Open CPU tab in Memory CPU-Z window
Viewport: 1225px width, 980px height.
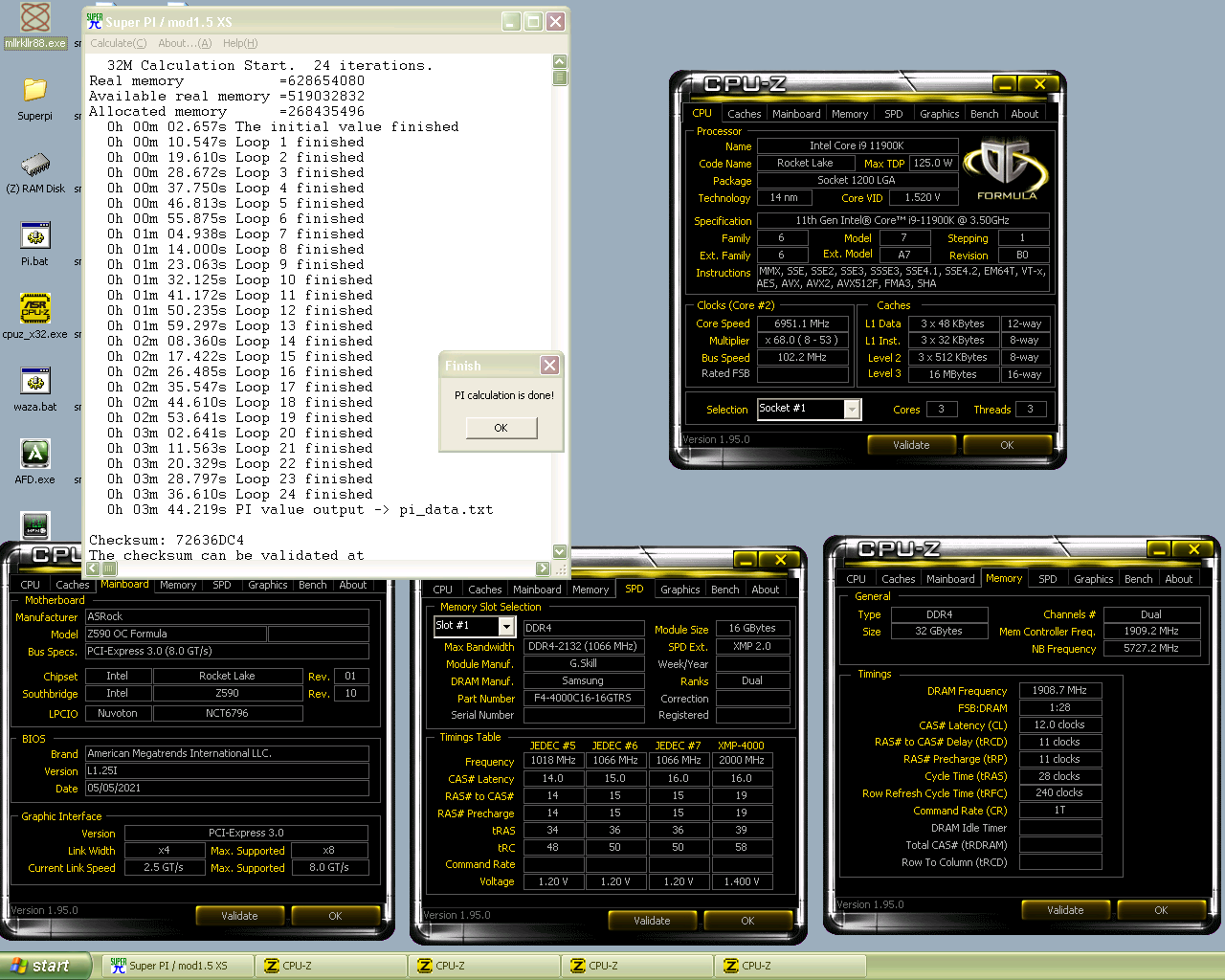tap(856, 579)
